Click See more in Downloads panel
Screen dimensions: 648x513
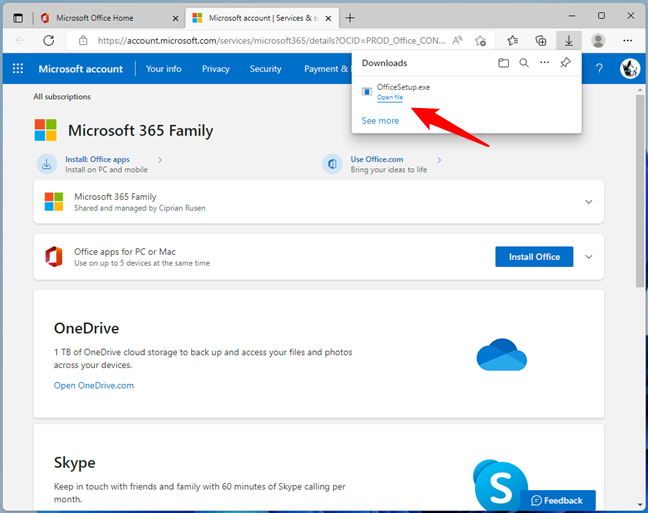[x=380, y=121]
